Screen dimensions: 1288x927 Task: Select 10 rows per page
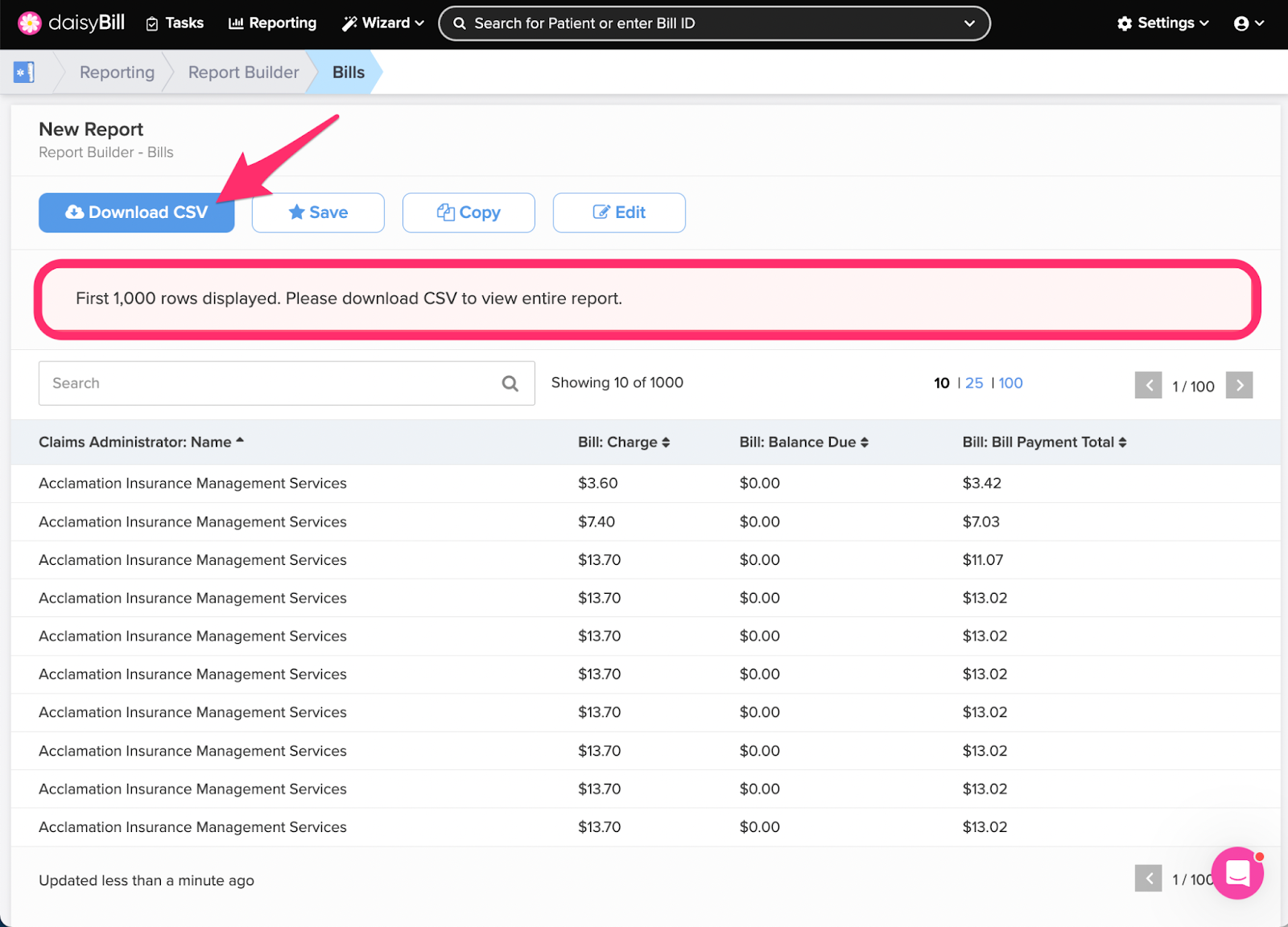tap(942, 383)
